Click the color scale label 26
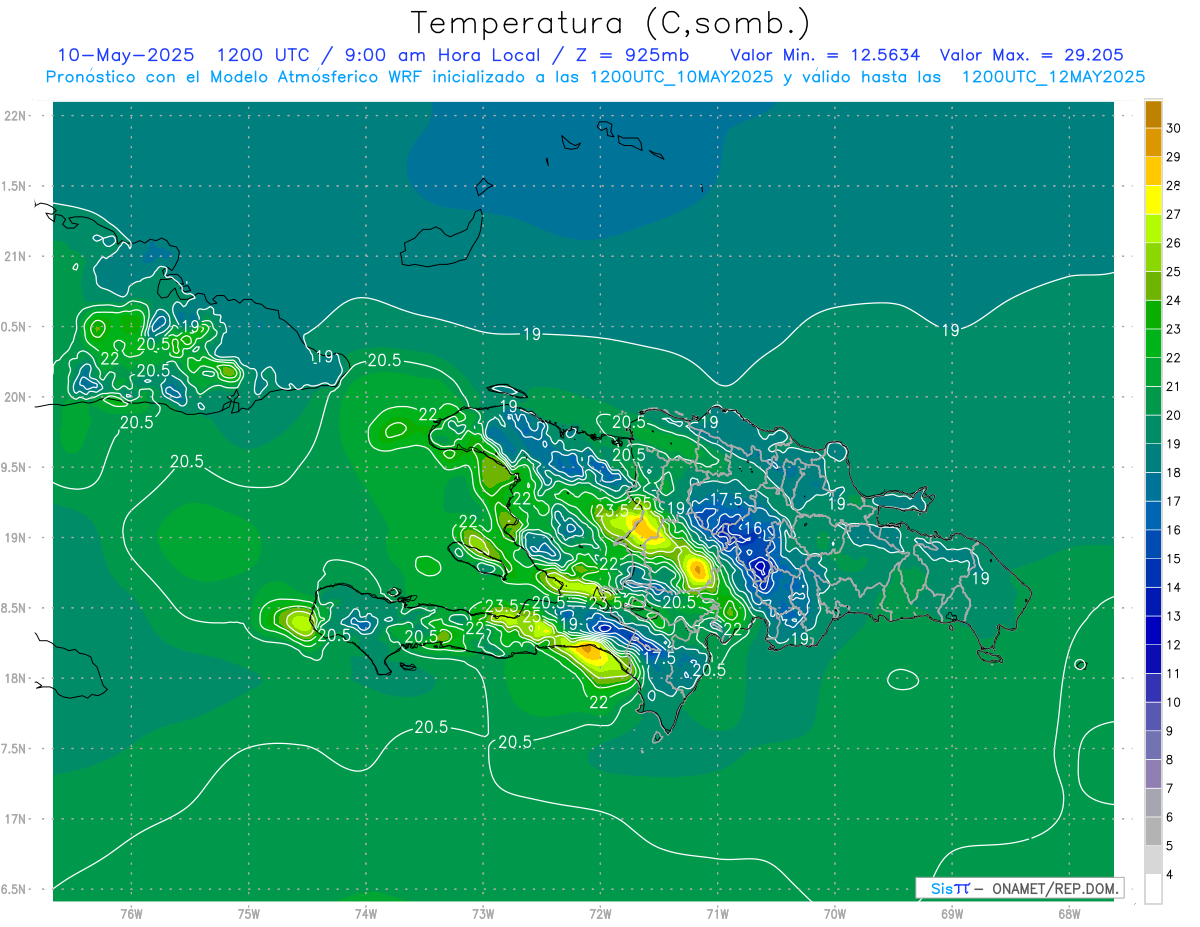 point(1174,243)
